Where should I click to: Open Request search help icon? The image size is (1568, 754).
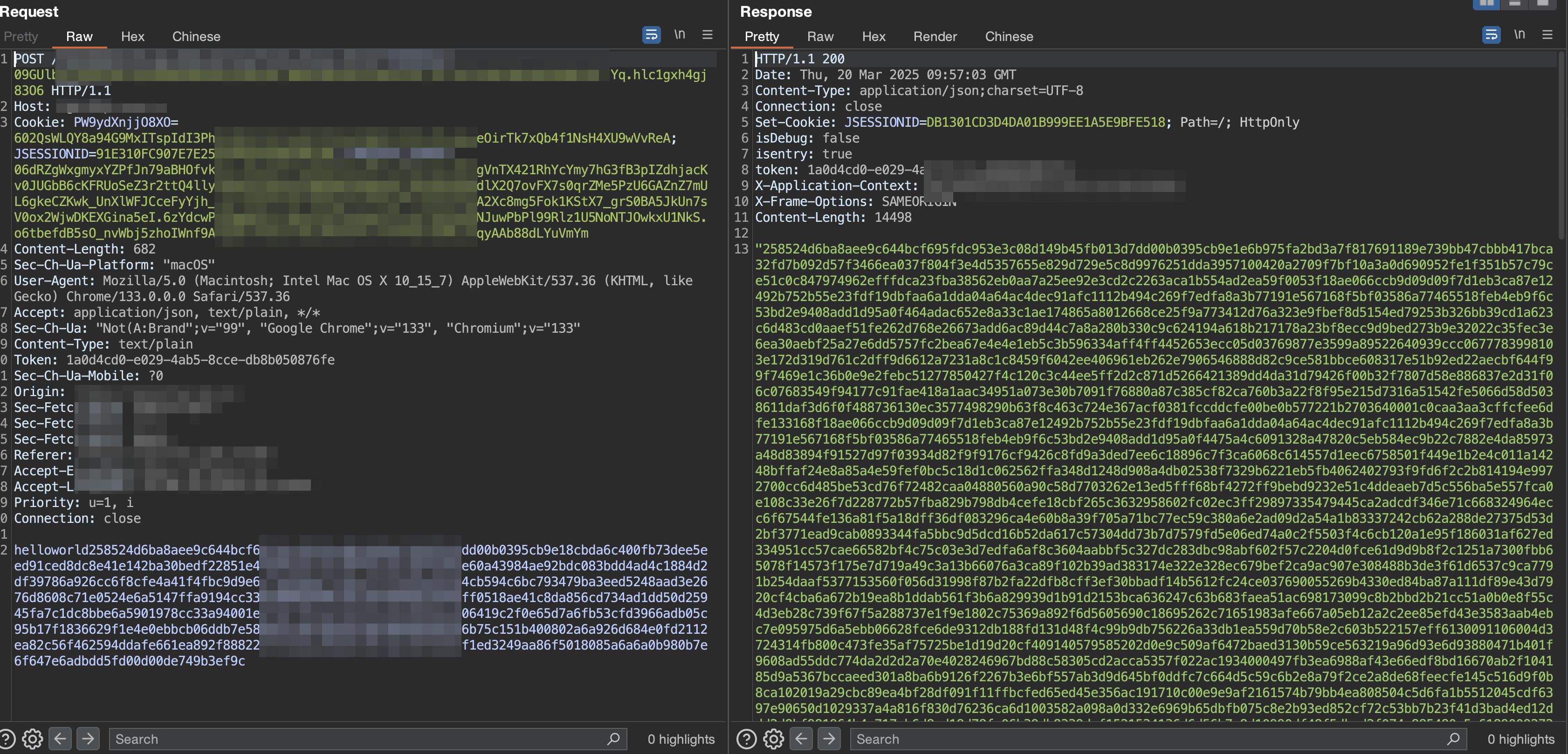7,739
